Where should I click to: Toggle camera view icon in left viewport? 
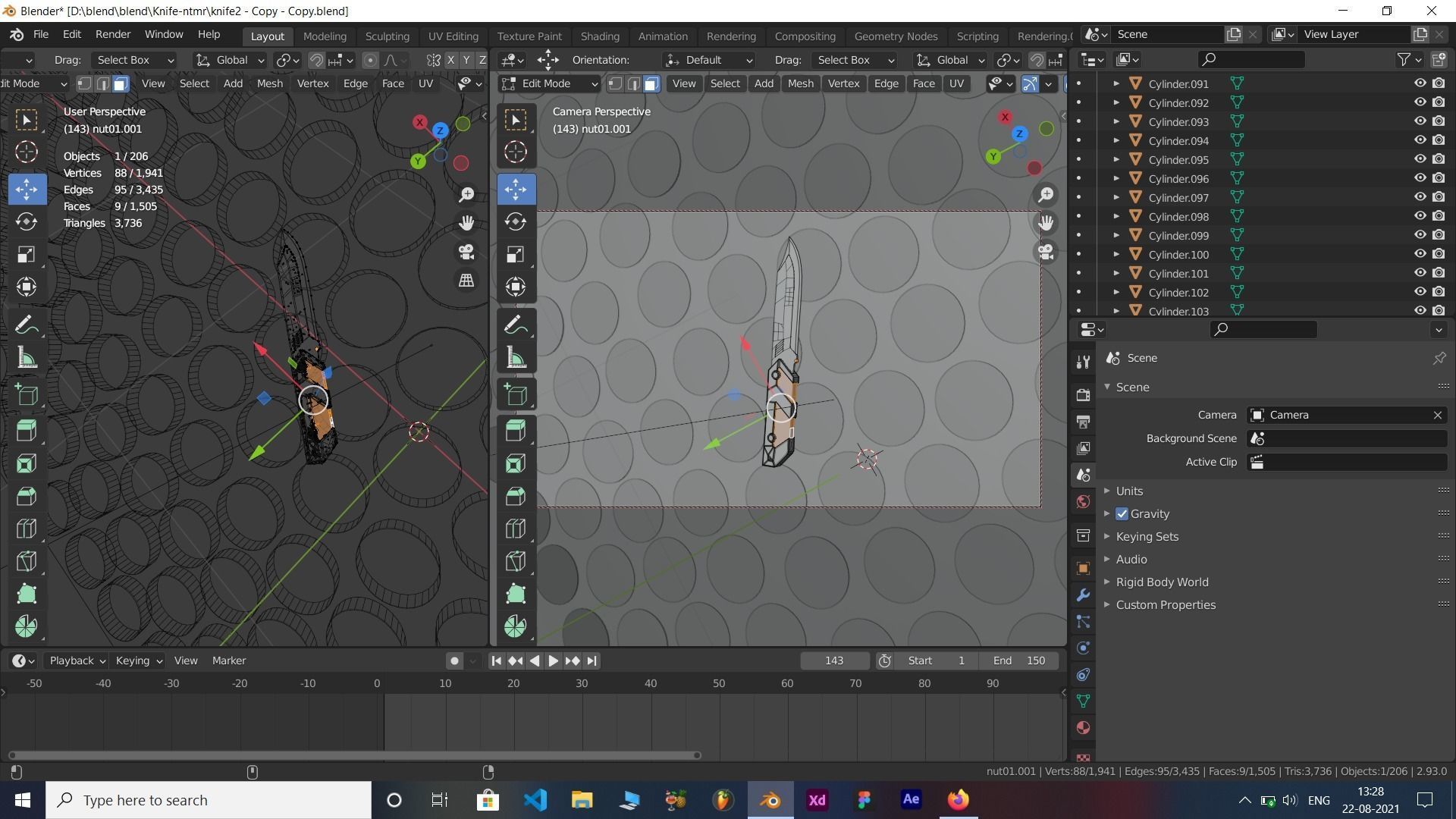(x=466, y=251)
